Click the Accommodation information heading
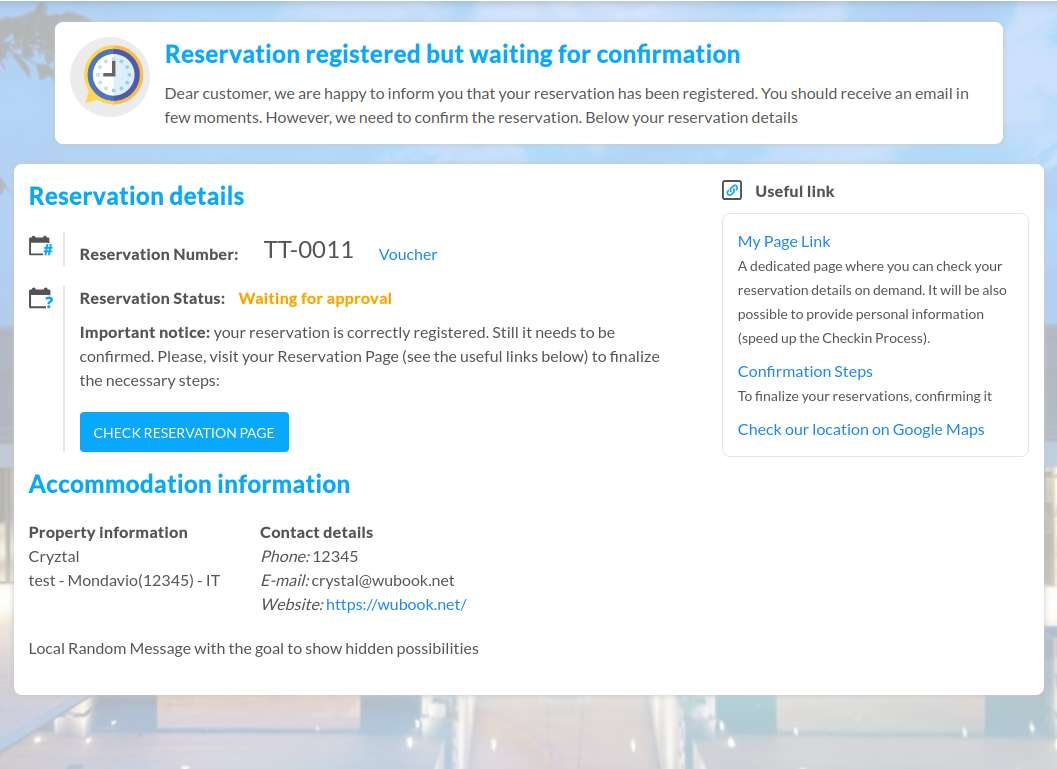The height and width of the screenshot is (769, 1057). [x=189, y=484]
